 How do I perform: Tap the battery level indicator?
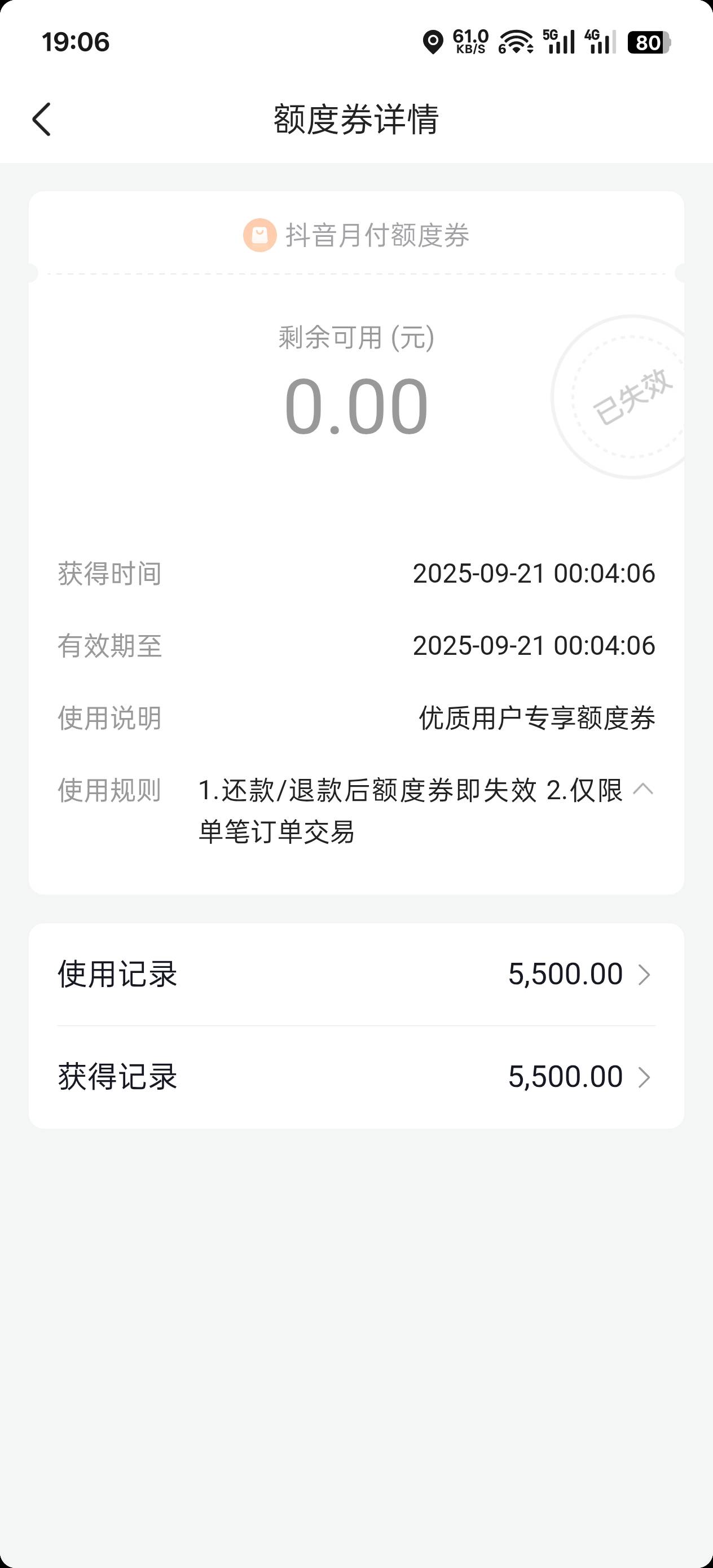point(649,43)
